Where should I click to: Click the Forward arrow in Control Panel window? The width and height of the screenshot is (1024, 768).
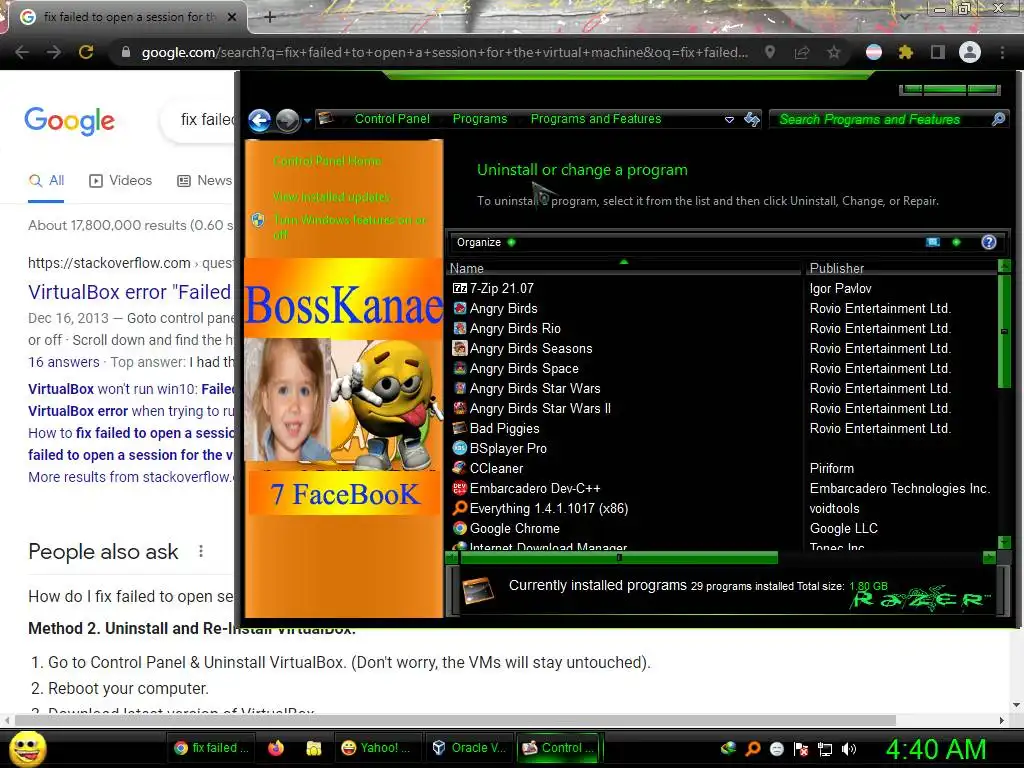pyautogui.click(x=287, y=120)
